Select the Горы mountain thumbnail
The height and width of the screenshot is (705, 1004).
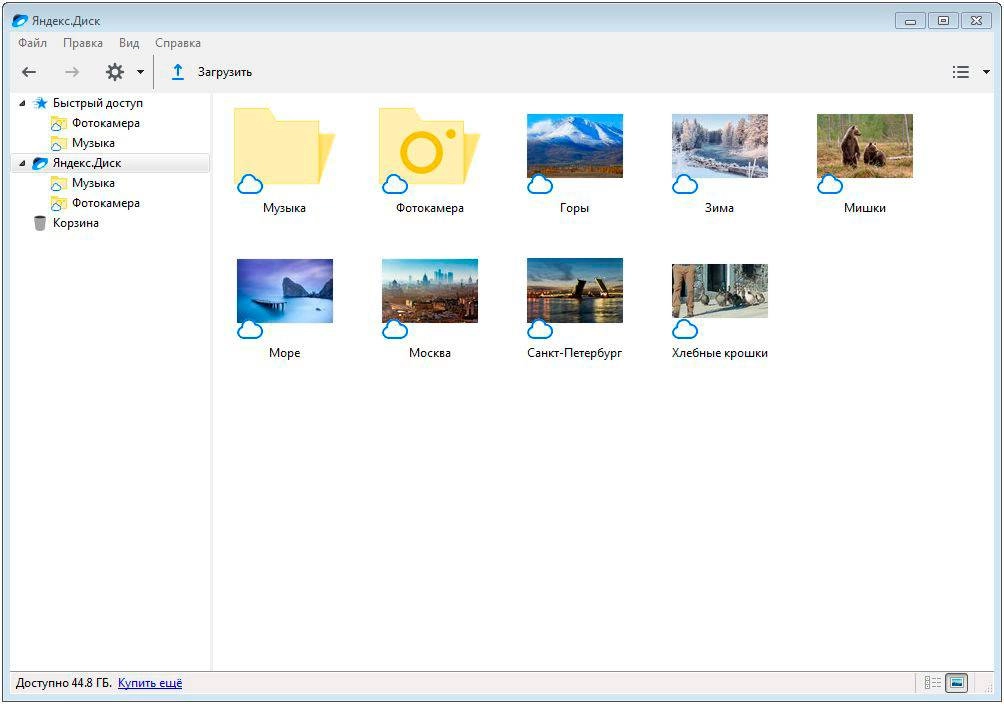(575, 145)
